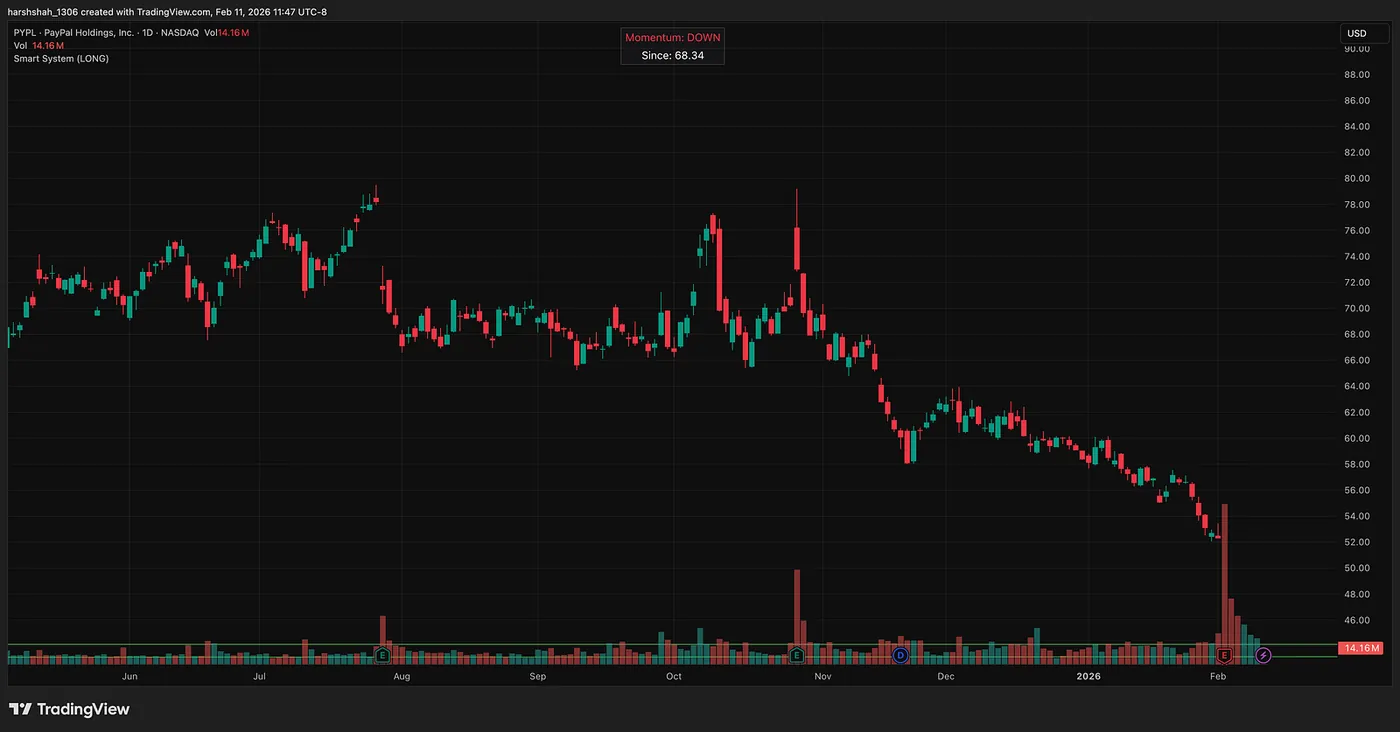Click the 46.00 price axis label

tap(1356, 621)
